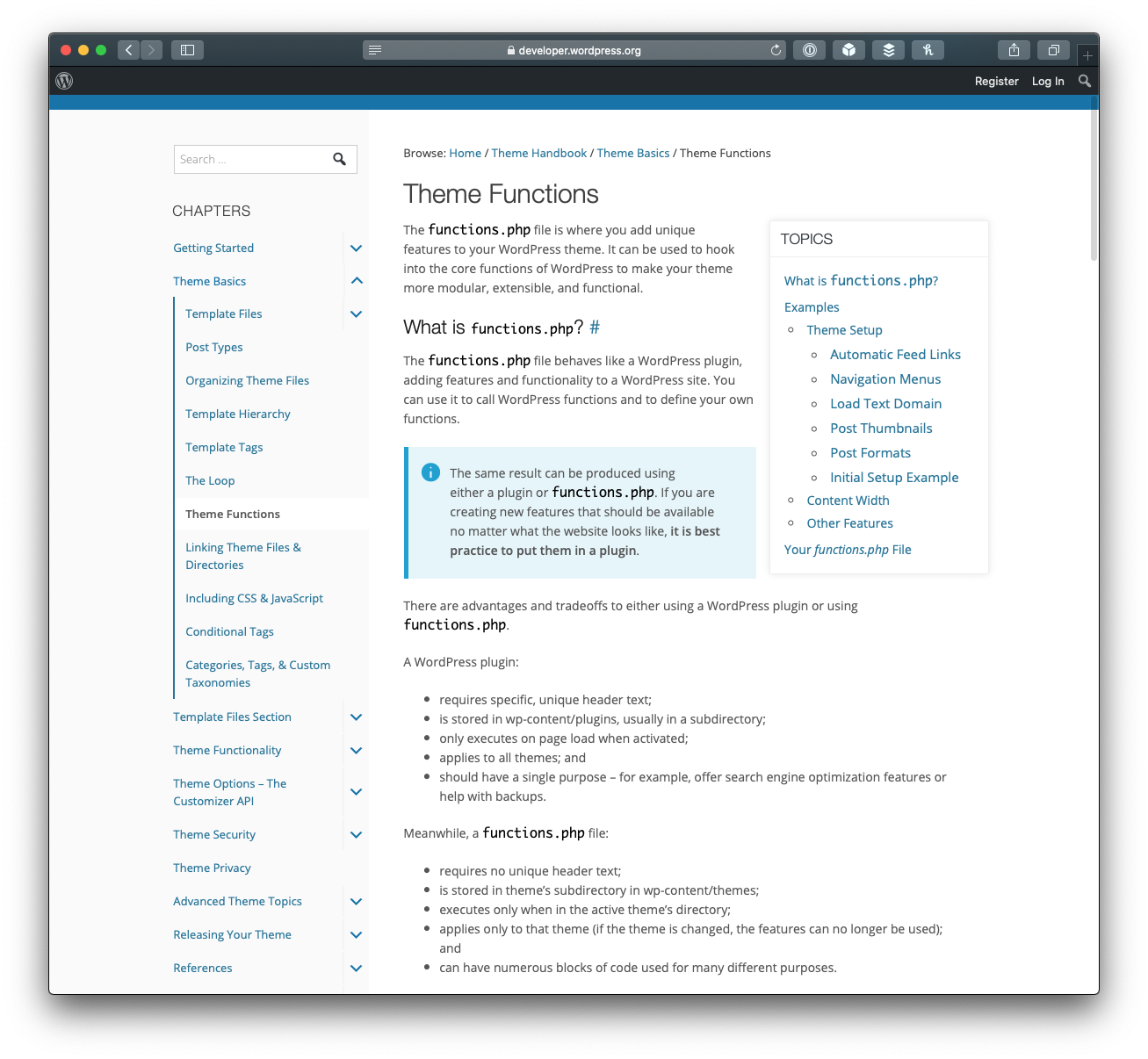Image resolution: width=1148 pixels, height=1059 pixels.
Task: Click the 1Password extension icon
Action: click(x=809, y=50)
